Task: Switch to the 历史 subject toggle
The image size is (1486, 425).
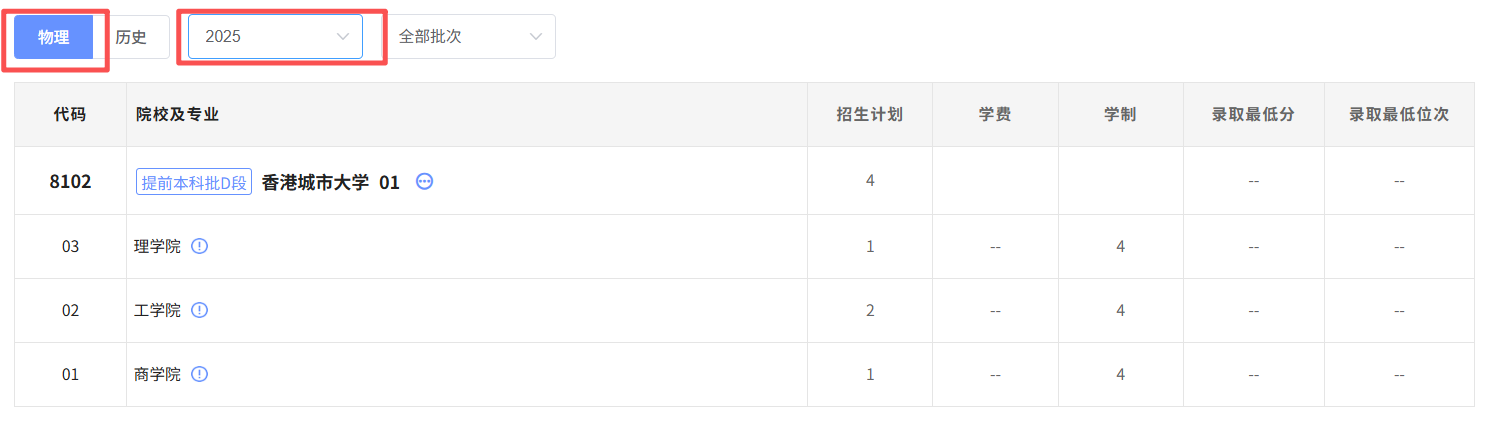Action: pyautogui.click(x=131, y=37)
